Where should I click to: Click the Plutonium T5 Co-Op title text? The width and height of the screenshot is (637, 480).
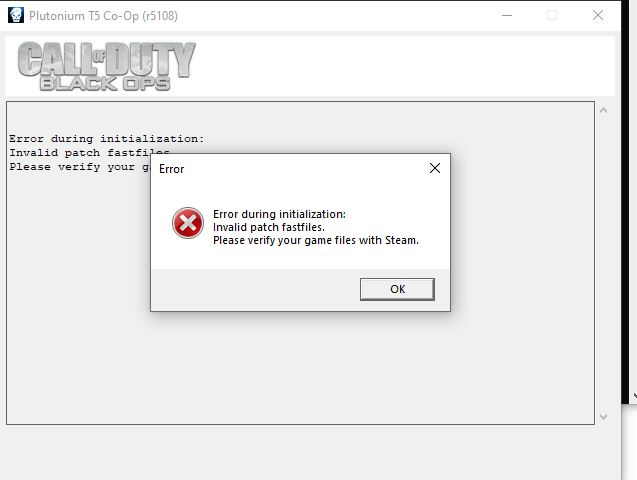click(104, 16)
